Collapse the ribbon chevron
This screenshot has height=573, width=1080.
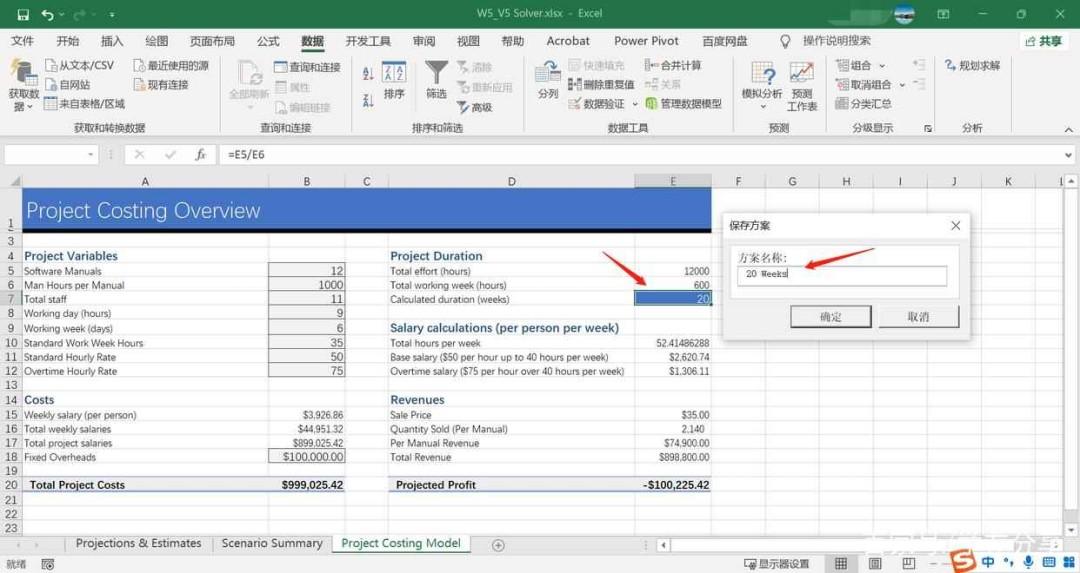1068,129
